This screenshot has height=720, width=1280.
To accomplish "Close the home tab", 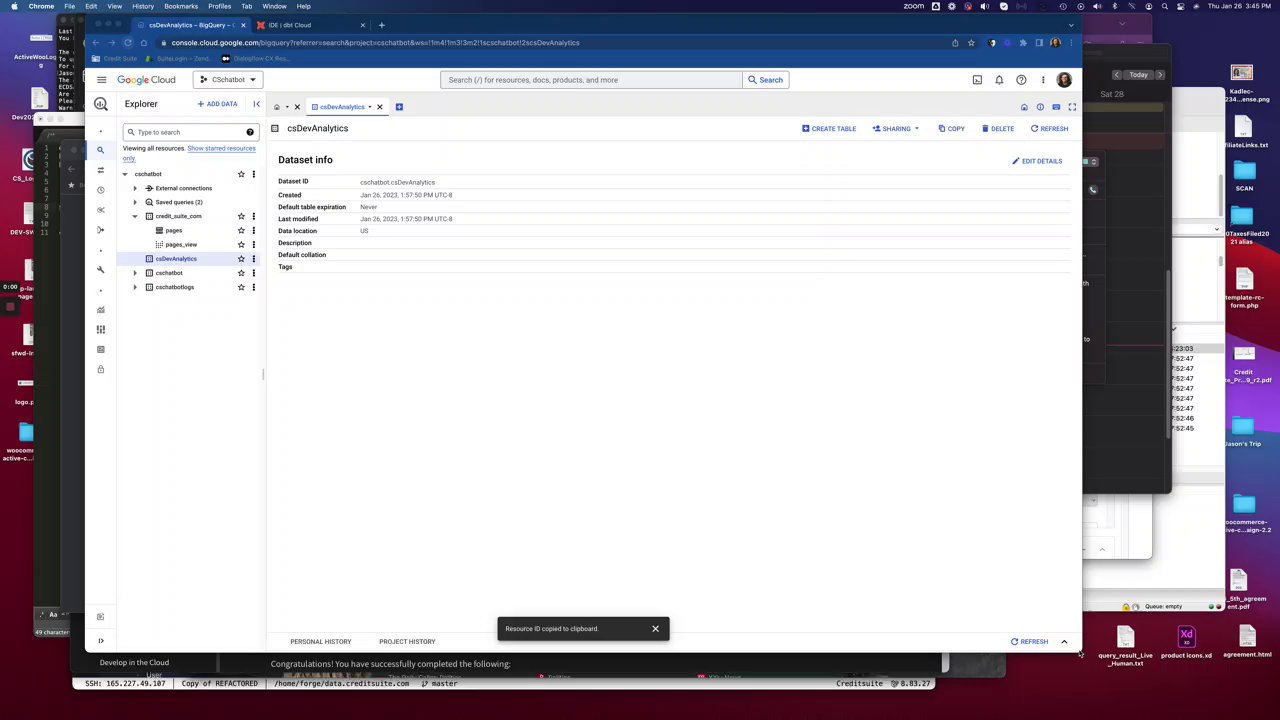I will [297, 107].
